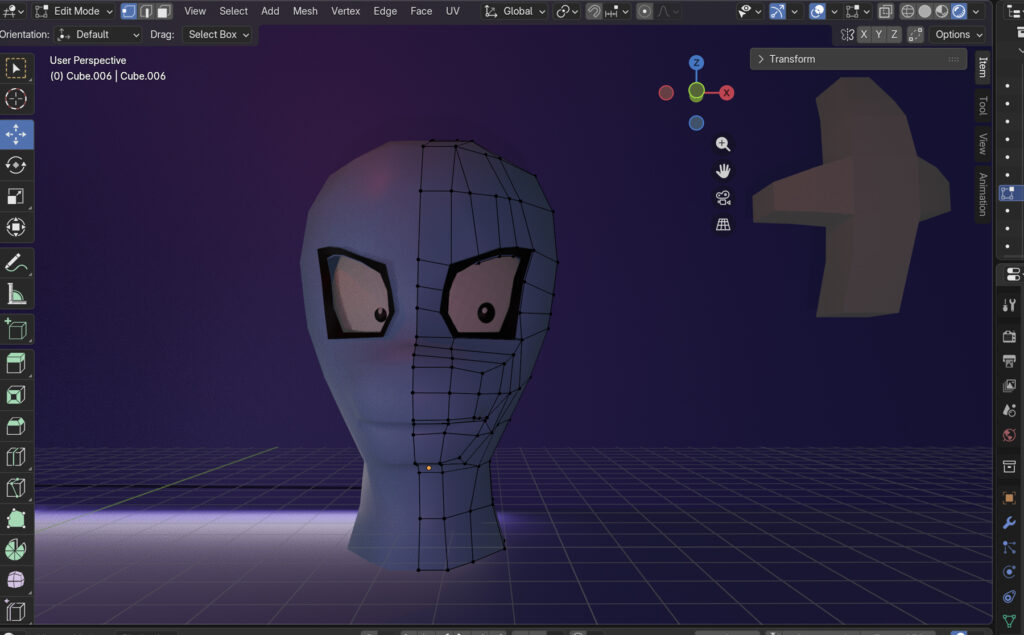1024x635 pixels.
Task: Toggle X-ray display button
Action: click(x=886, y=11)
